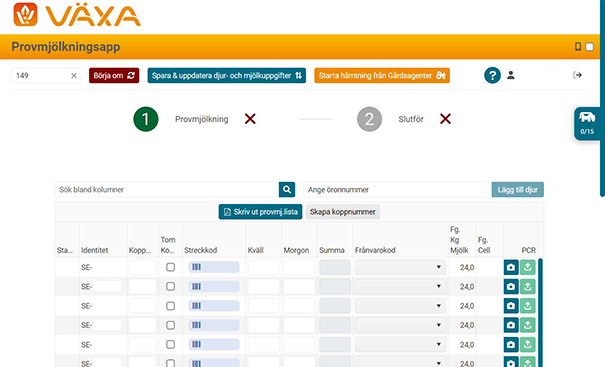
Task: Click Skriv ut provmj.lista
Action: (260, 212)
